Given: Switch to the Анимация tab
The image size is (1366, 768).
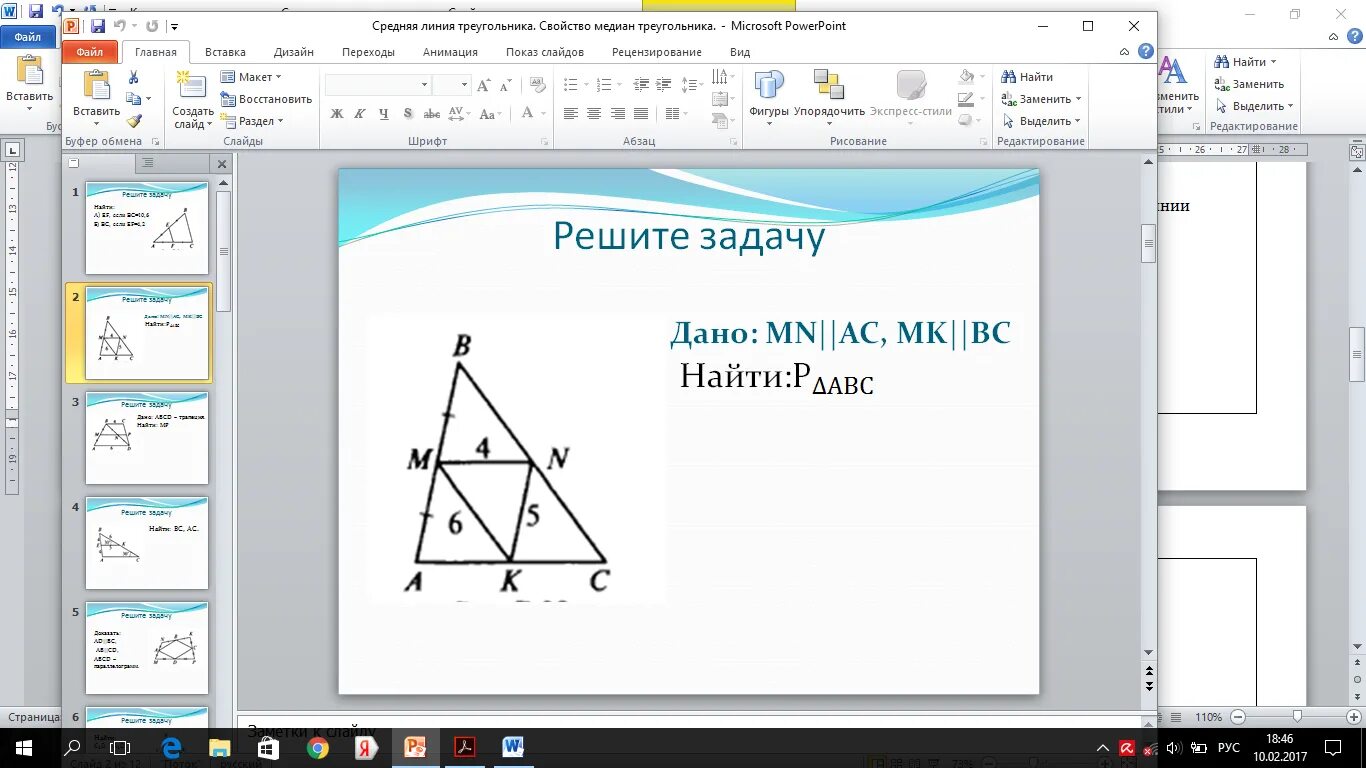Looking at the screenshot, I should (450, 52).
